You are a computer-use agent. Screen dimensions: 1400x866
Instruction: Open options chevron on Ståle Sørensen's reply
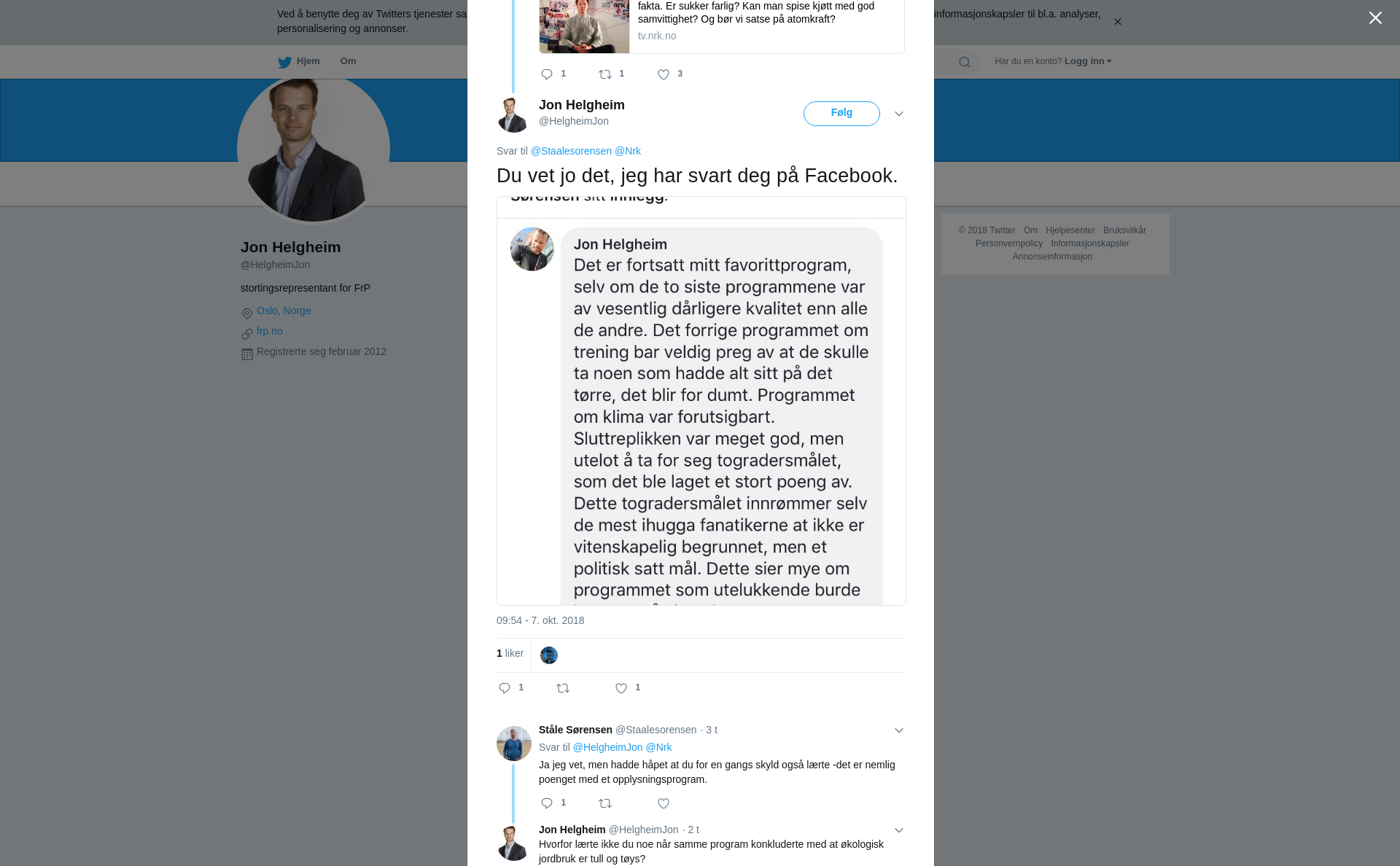pyautogui.click(x=899, y=730)
